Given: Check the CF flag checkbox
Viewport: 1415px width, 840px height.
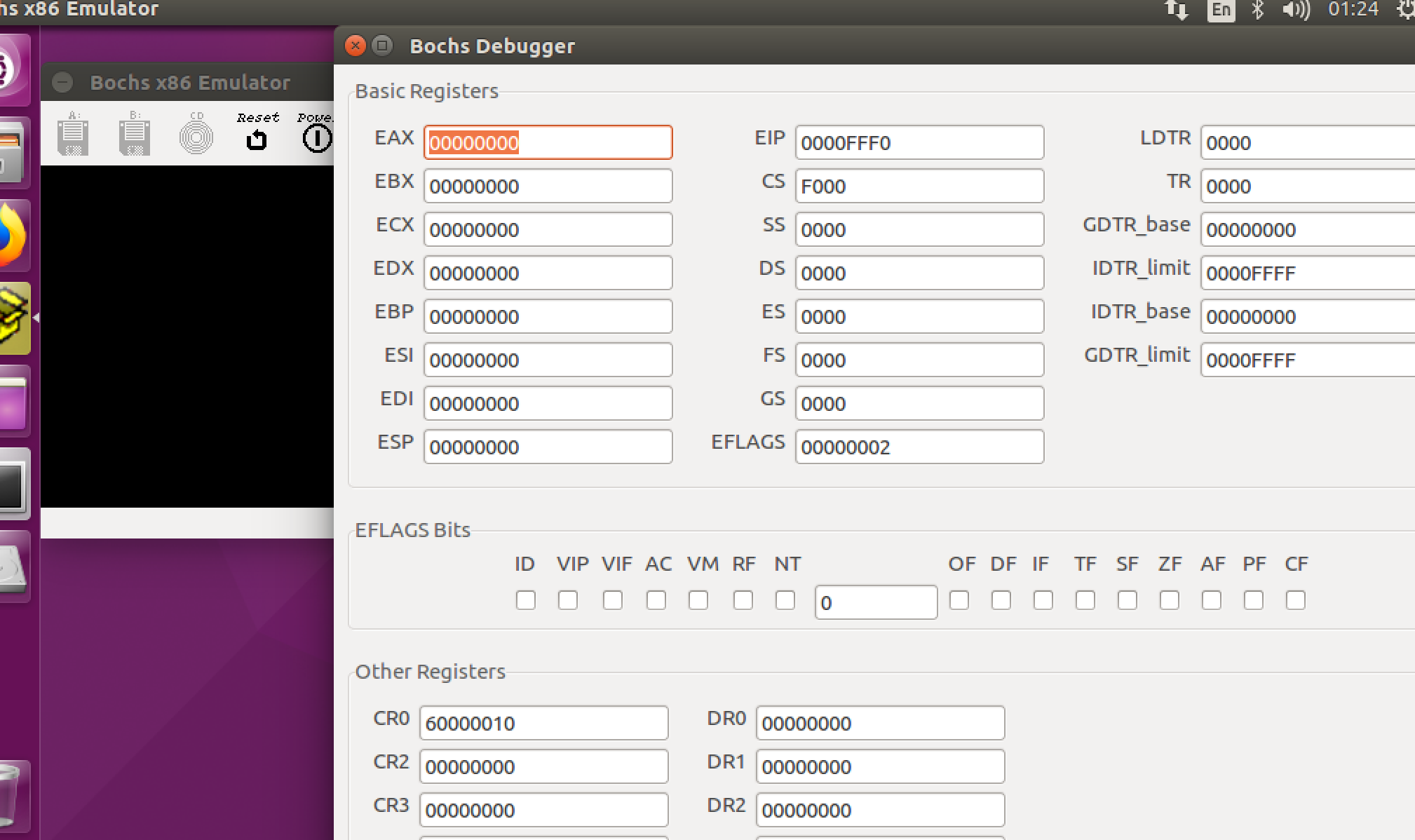Looking at the screenshot, I should coord(1295,600).
